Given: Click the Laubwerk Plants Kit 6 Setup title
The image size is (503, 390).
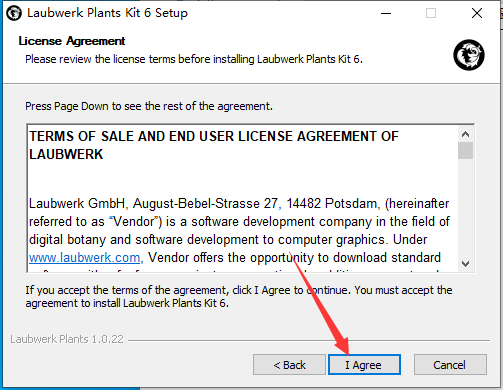Looking at the screenshot, I should point(107,13).
